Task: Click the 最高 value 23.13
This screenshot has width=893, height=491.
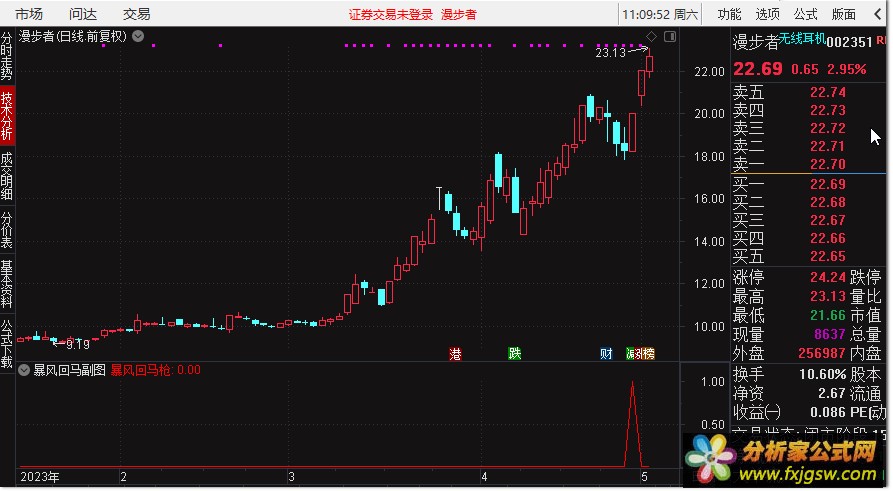Action: [828, 296]
